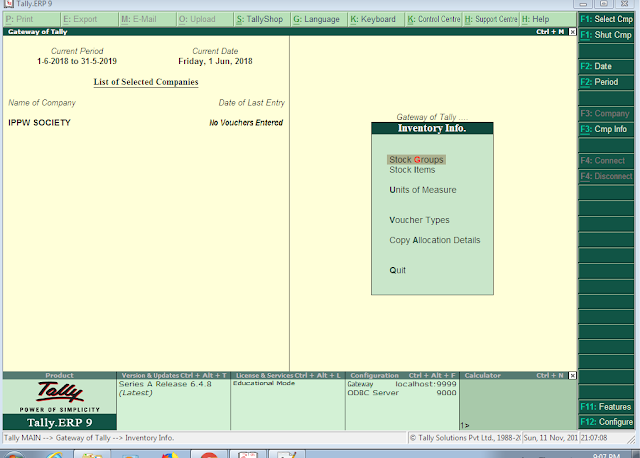This screenshot has width=640, height=458.
Task: Click List of Selected Companies heading
Action: 146,82
